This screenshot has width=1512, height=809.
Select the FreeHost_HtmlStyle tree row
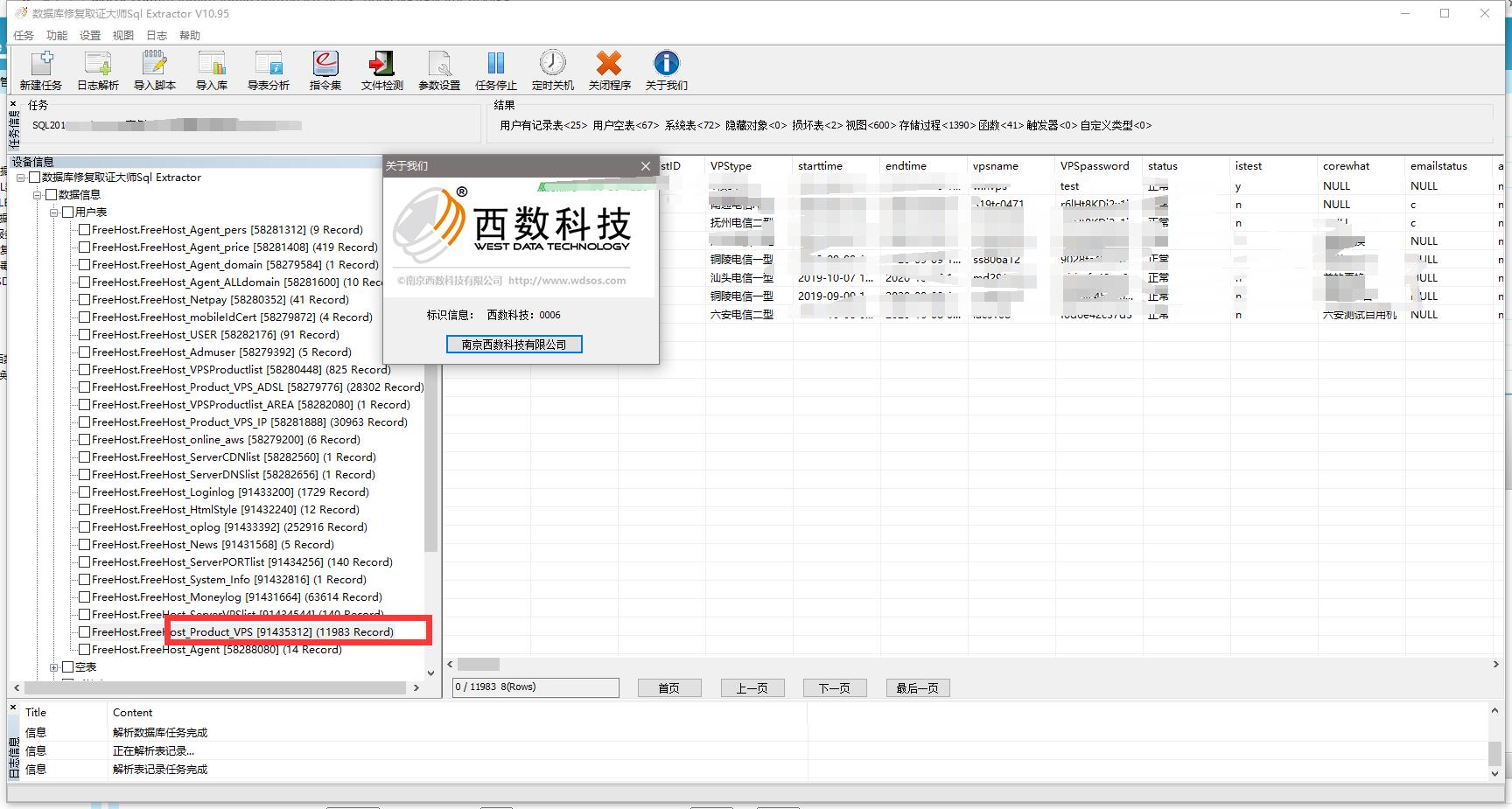point(226,509)
